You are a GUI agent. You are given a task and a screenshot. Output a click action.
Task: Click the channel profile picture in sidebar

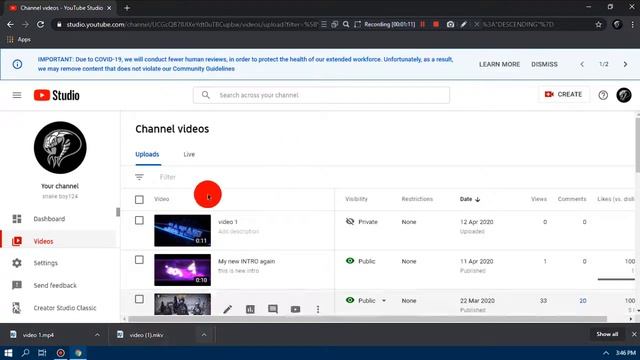click(x=60, y=147)
